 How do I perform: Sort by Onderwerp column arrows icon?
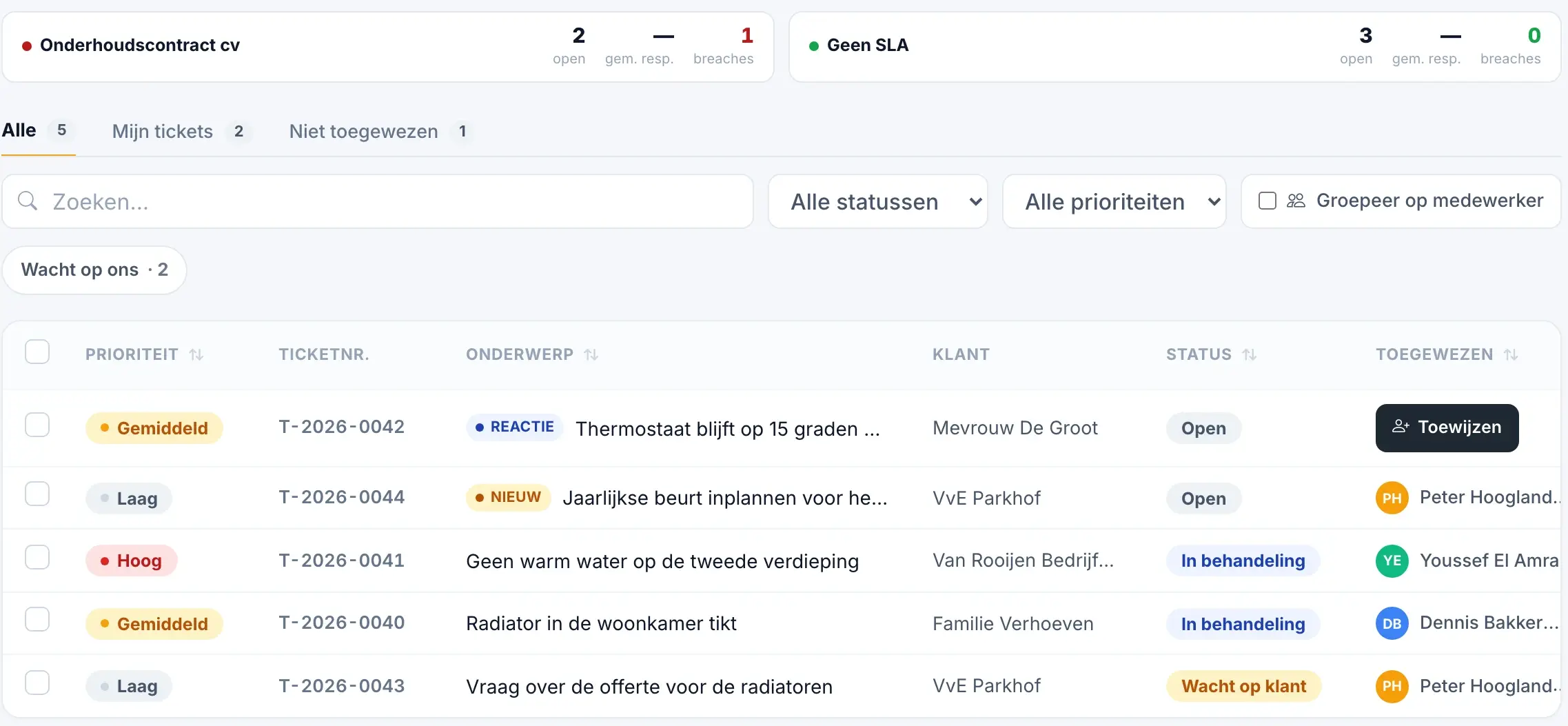[x=591, y=355]
